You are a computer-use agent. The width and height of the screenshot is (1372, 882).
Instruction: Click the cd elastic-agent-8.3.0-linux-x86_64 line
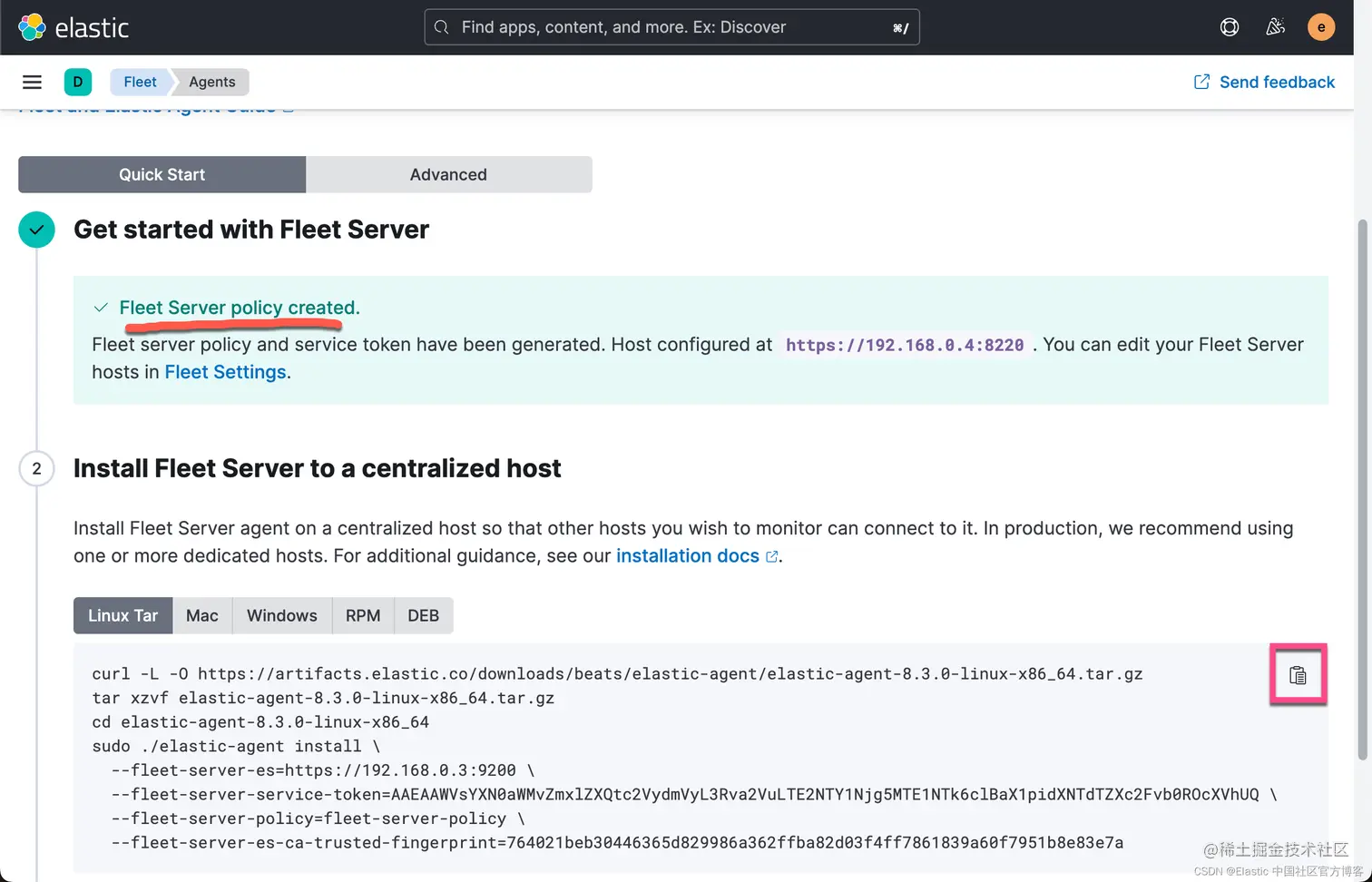[260, 722]
